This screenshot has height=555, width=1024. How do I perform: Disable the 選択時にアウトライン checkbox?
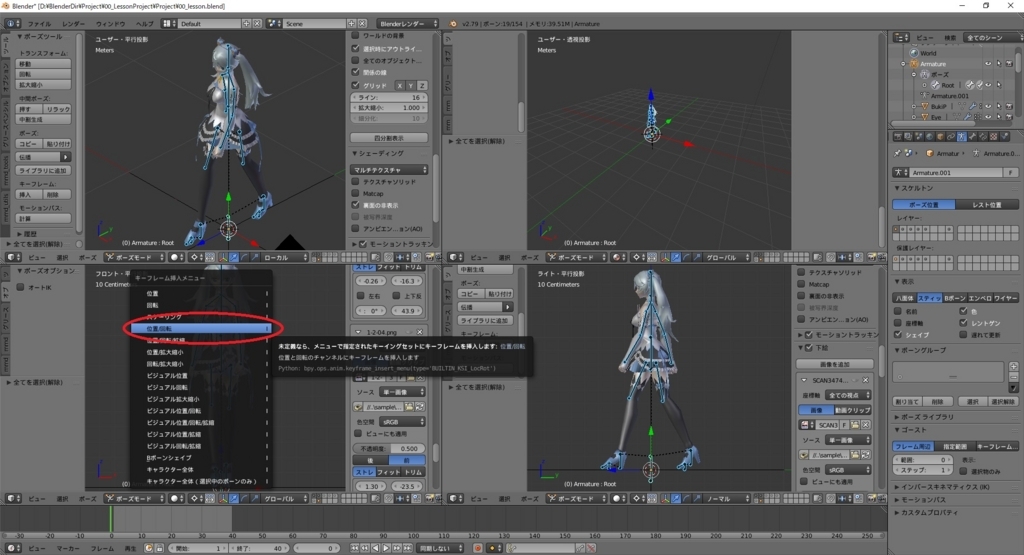tap(356, 48)
